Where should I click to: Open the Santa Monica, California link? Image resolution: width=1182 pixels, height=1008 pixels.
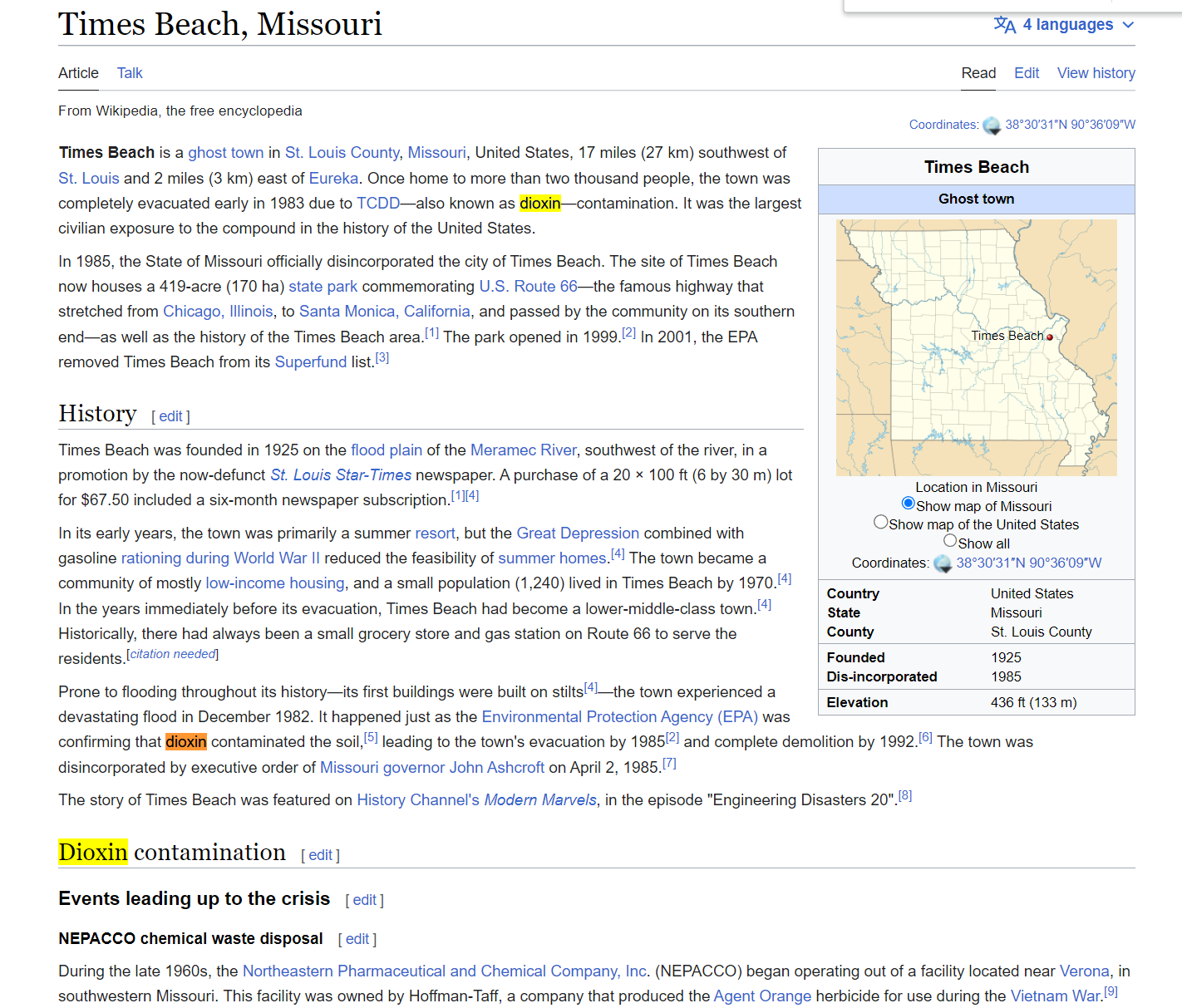385,312
